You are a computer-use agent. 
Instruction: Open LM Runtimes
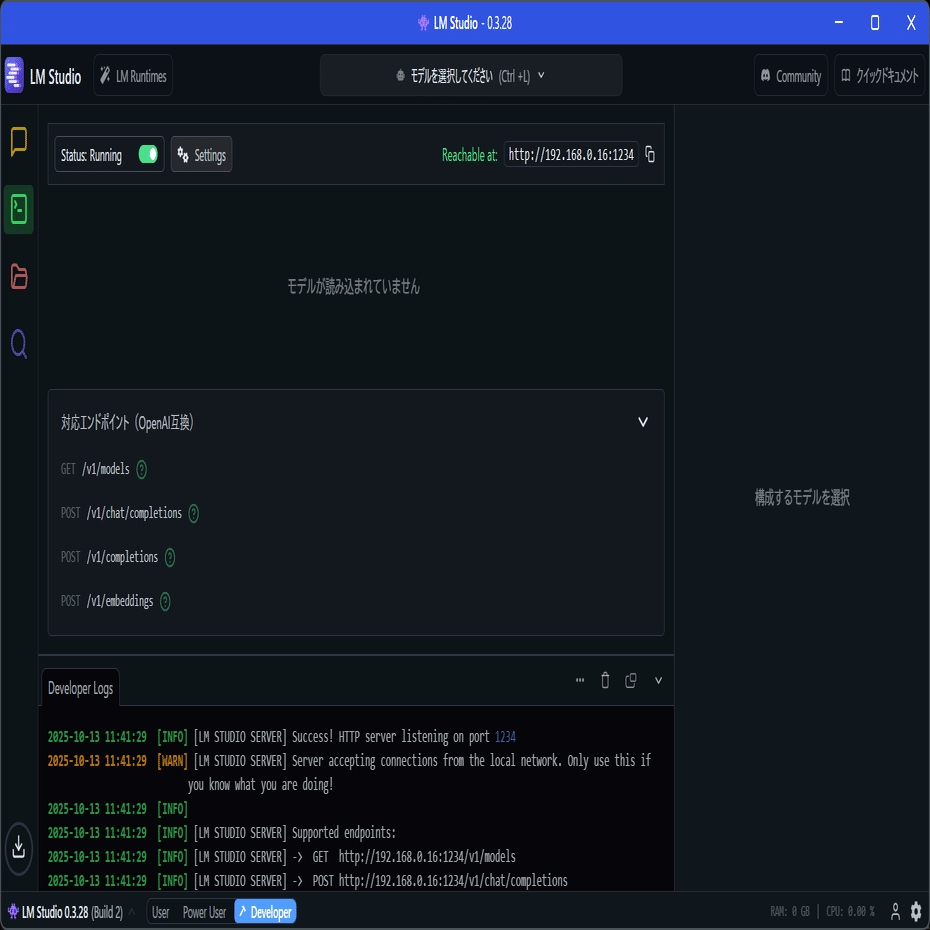[133, 75]
